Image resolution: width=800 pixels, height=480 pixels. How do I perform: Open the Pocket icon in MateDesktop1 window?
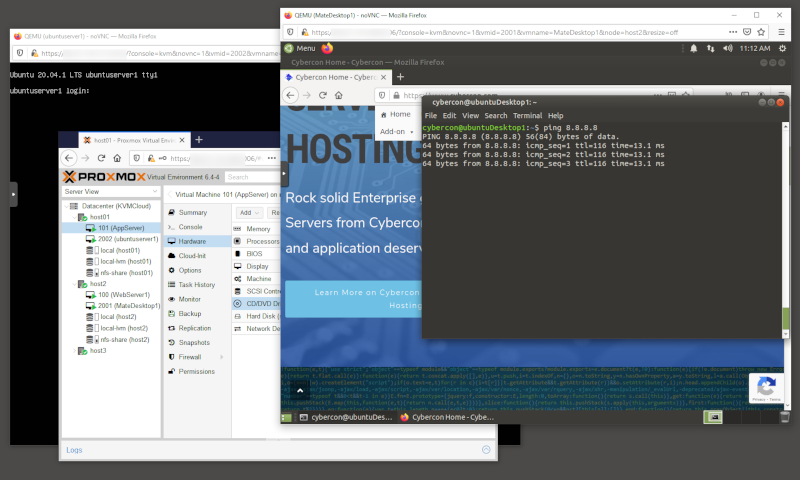pyautogui.click(x=747, y=32)
